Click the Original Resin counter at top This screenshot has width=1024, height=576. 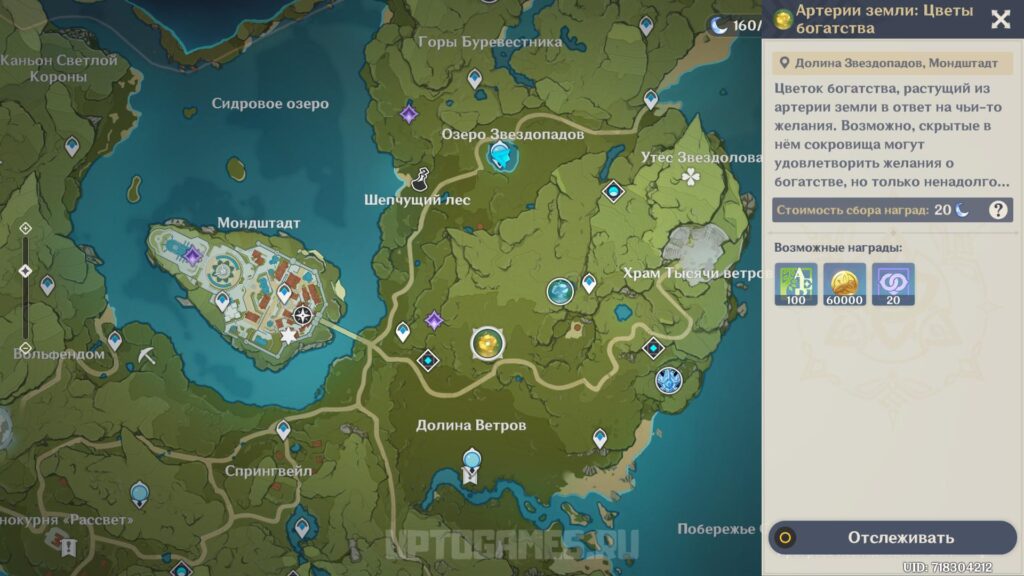[x=735, y=25]
